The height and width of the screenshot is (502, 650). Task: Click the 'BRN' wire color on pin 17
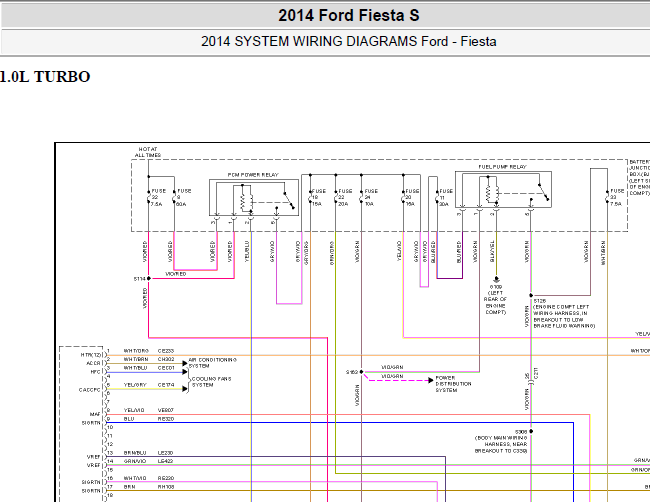(x=129, y=487)
